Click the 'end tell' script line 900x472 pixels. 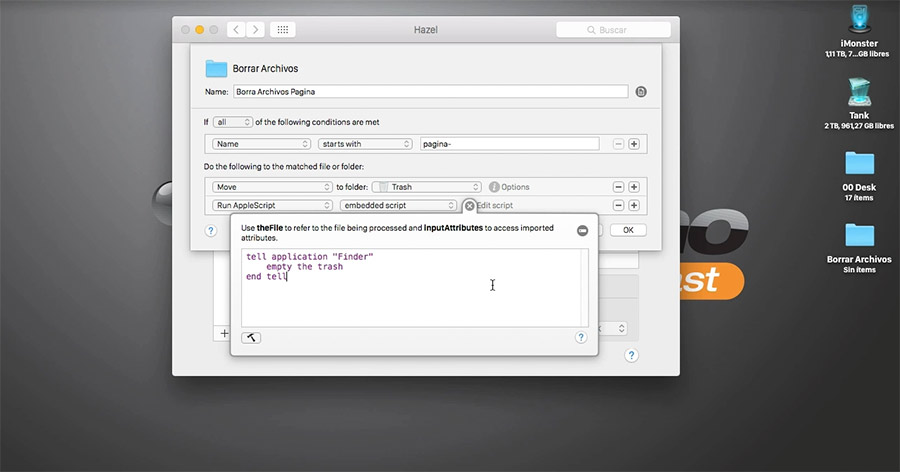click(266, 277)
